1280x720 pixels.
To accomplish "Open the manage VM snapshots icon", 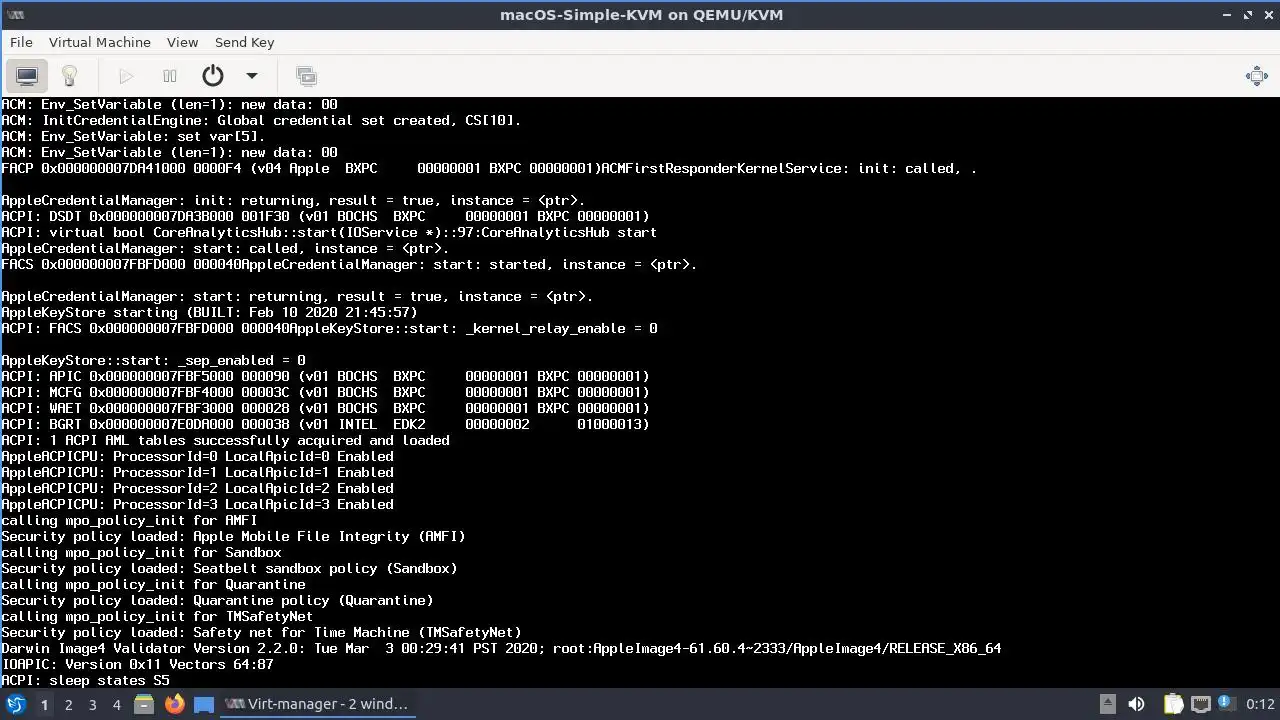I will [x=306, y=76].
